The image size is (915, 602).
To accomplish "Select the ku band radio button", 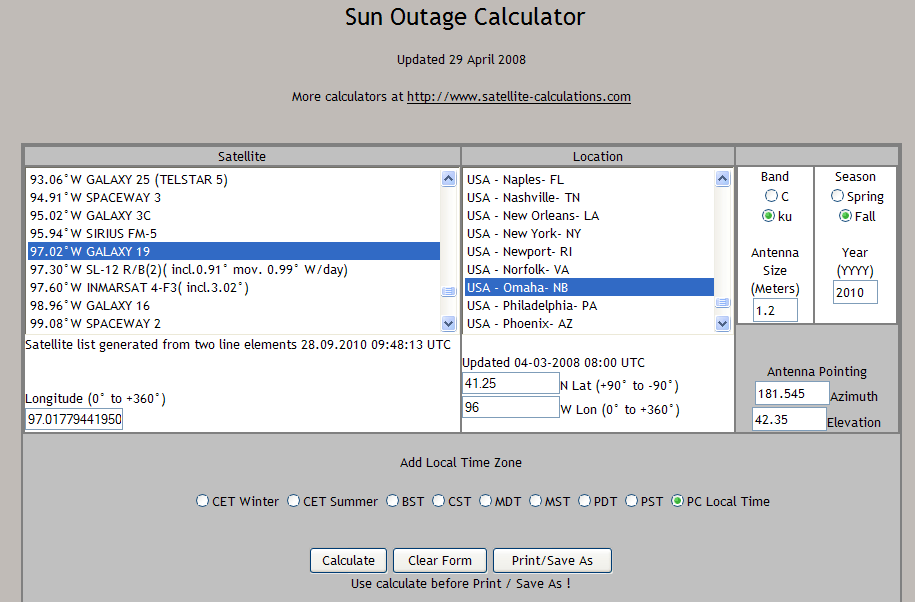I will coord(769,216).
